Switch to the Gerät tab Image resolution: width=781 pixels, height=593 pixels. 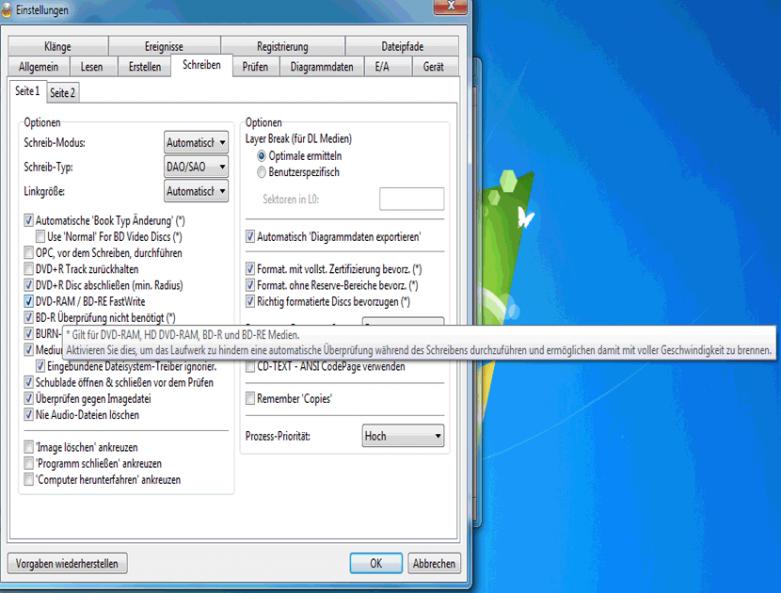coord(433,67)
